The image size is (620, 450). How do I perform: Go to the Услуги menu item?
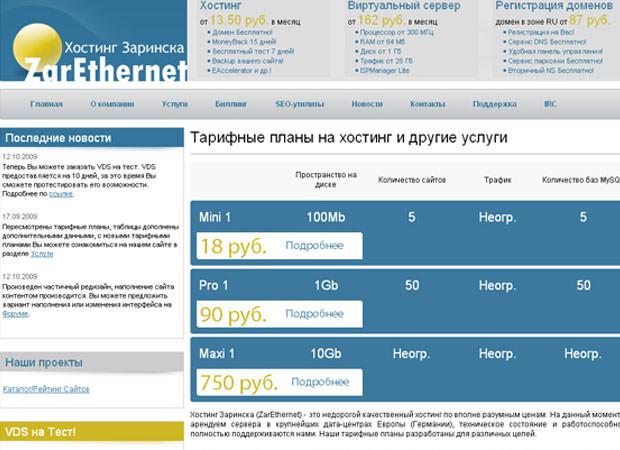point(174,104)
